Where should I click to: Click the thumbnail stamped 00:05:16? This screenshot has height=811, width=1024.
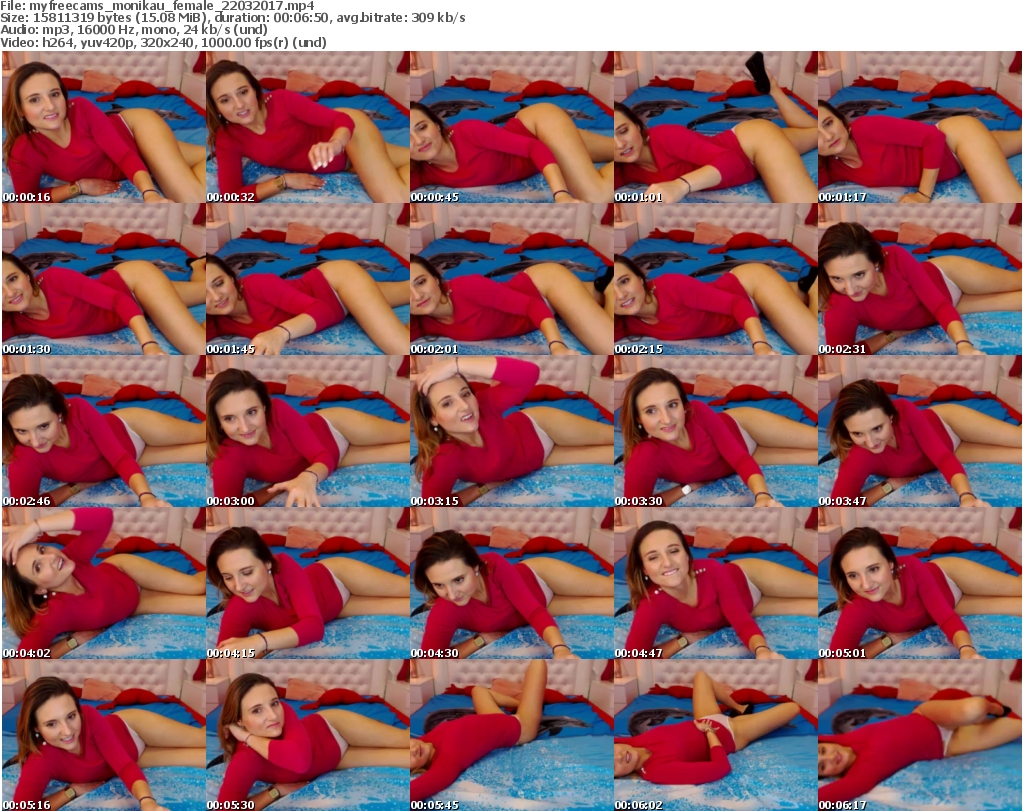[x=104, y=735]
